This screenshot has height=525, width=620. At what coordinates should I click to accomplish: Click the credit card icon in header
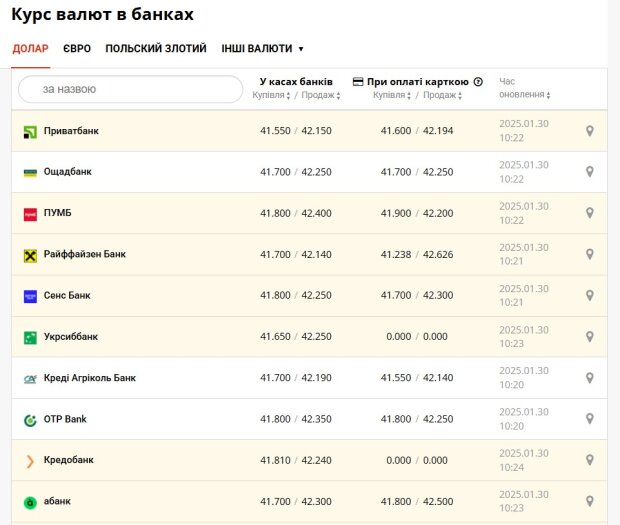click(x=357, y=82)
